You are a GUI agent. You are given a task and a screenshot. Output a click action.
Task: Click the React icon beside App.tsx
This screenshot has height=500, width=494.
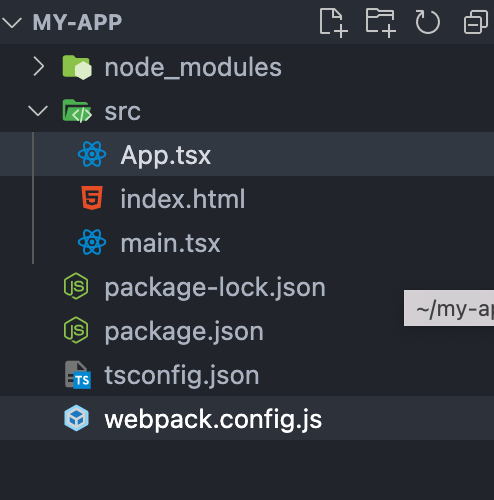point(92,154)
